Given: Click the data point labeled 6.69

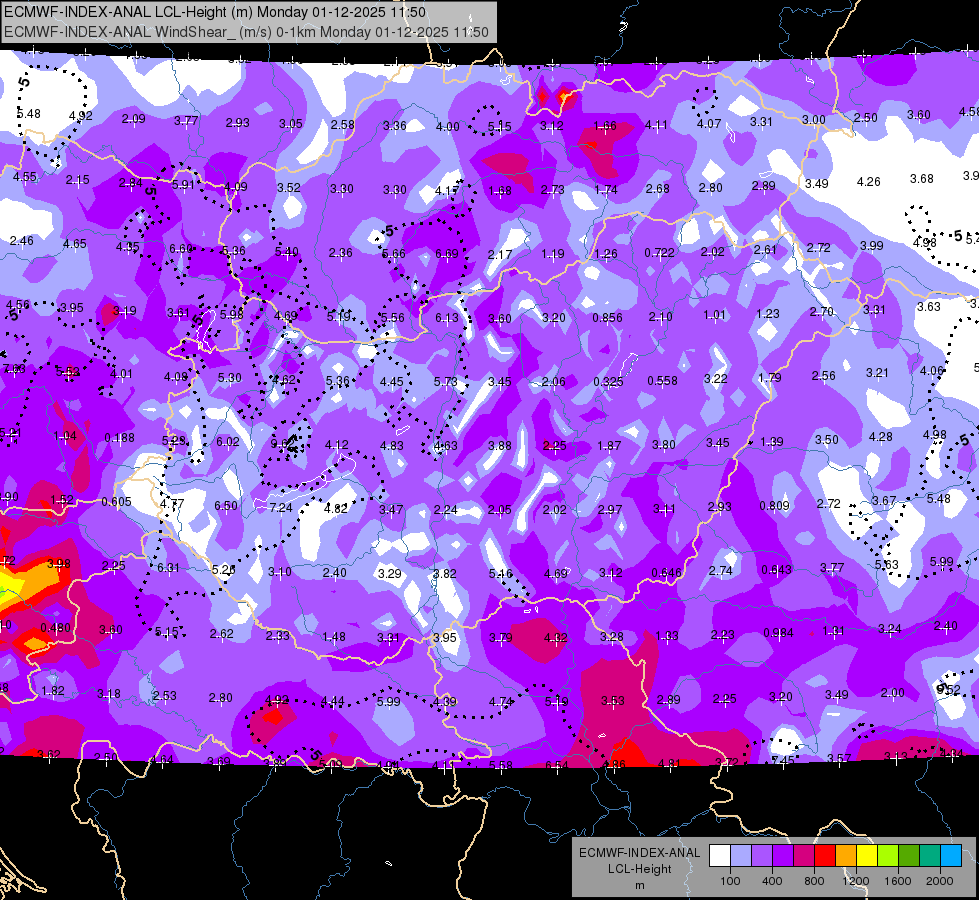Looking at the screenshot, I should click(446, 254).
